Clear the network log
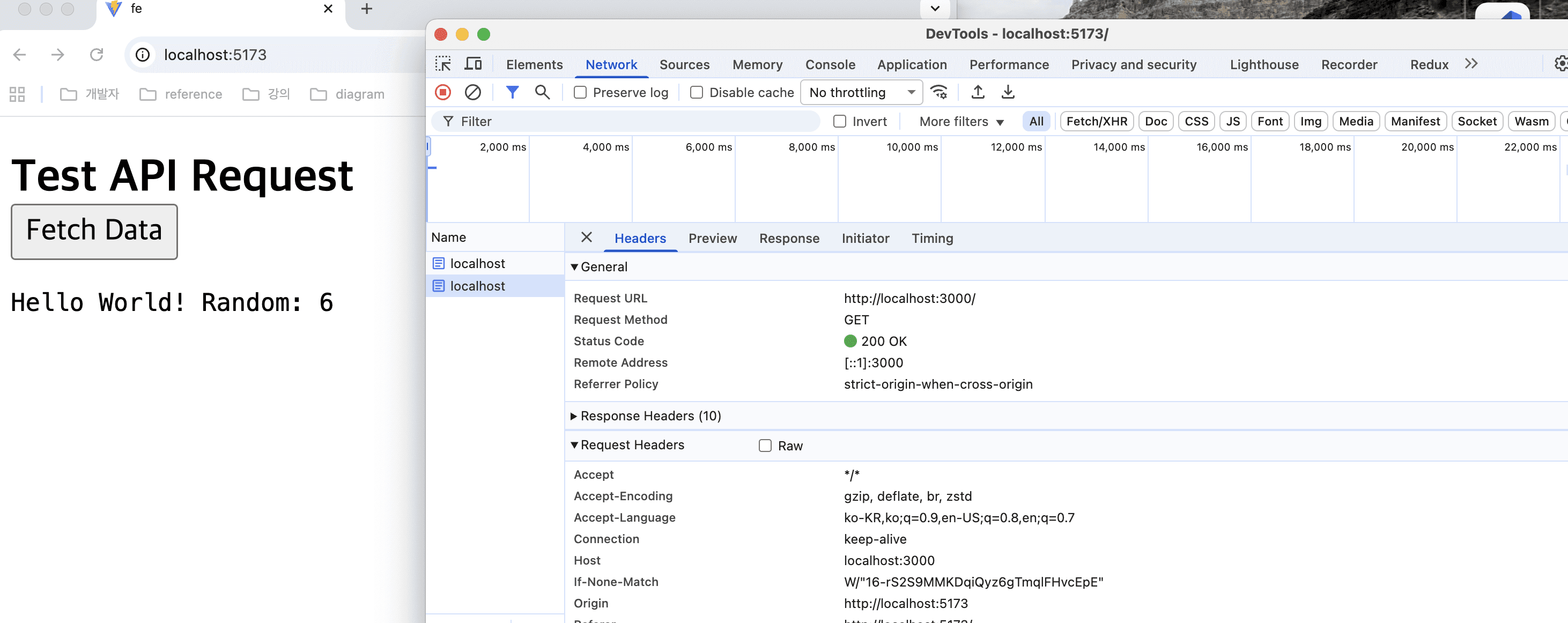Screen dimensions: 1568x623 click(x=472, y=92)
